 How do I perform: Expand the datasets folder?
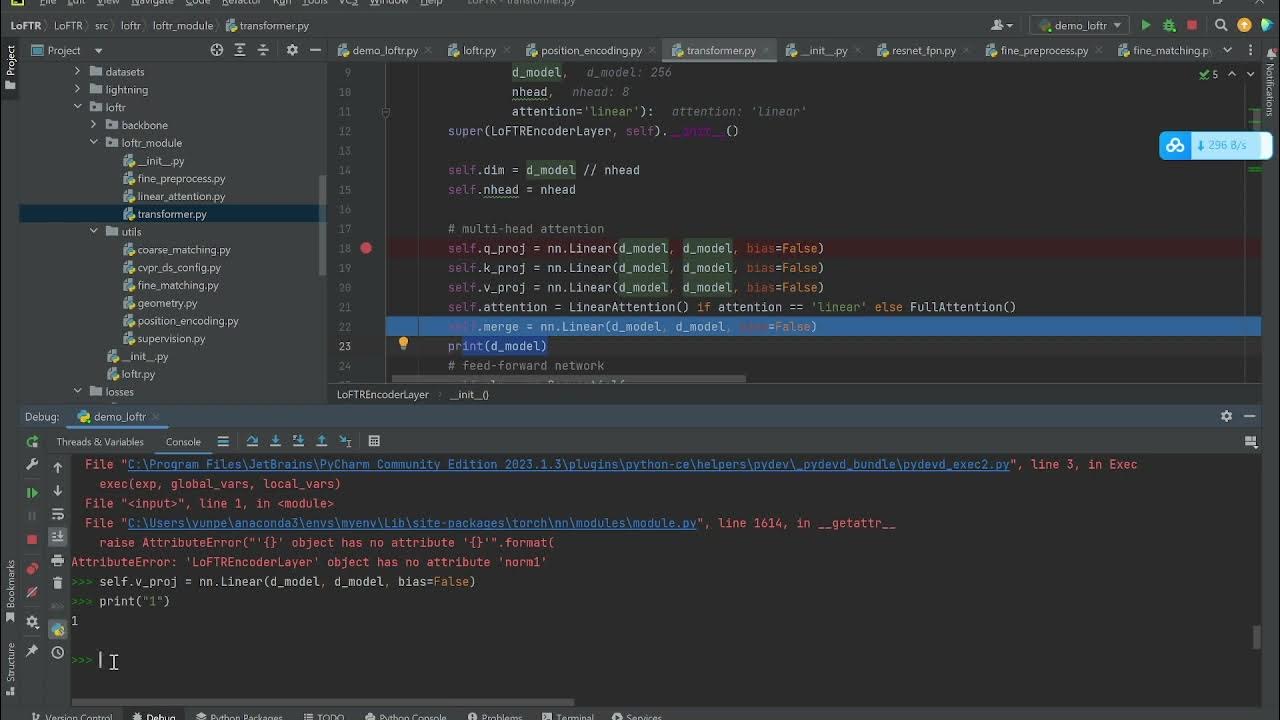[78, 72]
